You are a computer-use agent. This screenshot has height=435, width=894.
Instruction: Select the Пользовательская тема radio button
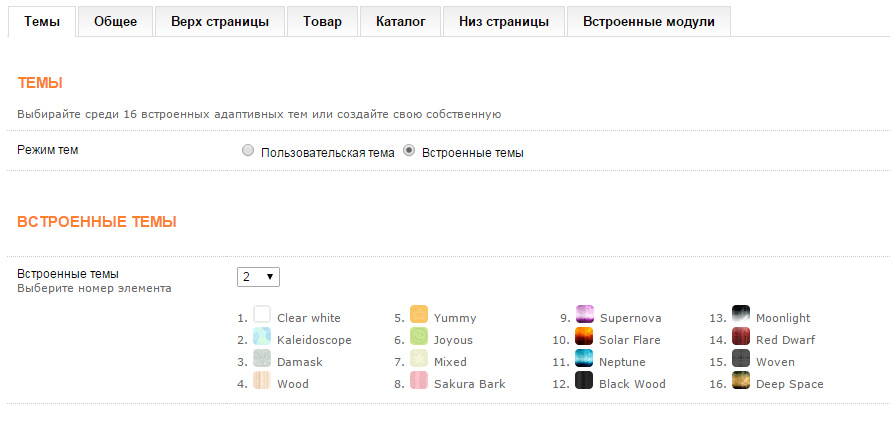click(x=248, y=152)
